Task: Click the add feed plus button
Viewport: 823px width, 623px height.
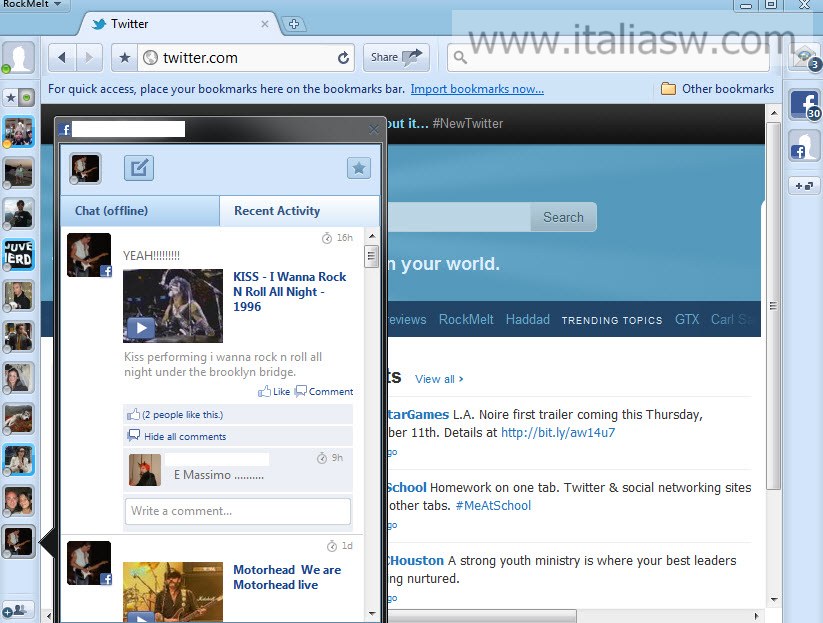Action: [x=804, y=186]
